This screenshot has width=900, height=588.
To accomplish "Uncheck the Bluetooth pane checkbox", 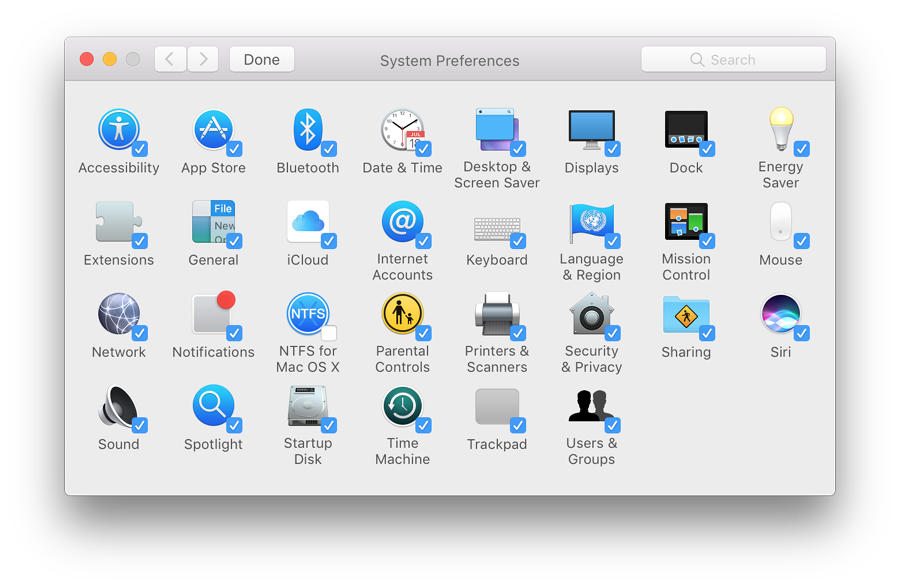I will pyautogui.click(x=329, y=149).
